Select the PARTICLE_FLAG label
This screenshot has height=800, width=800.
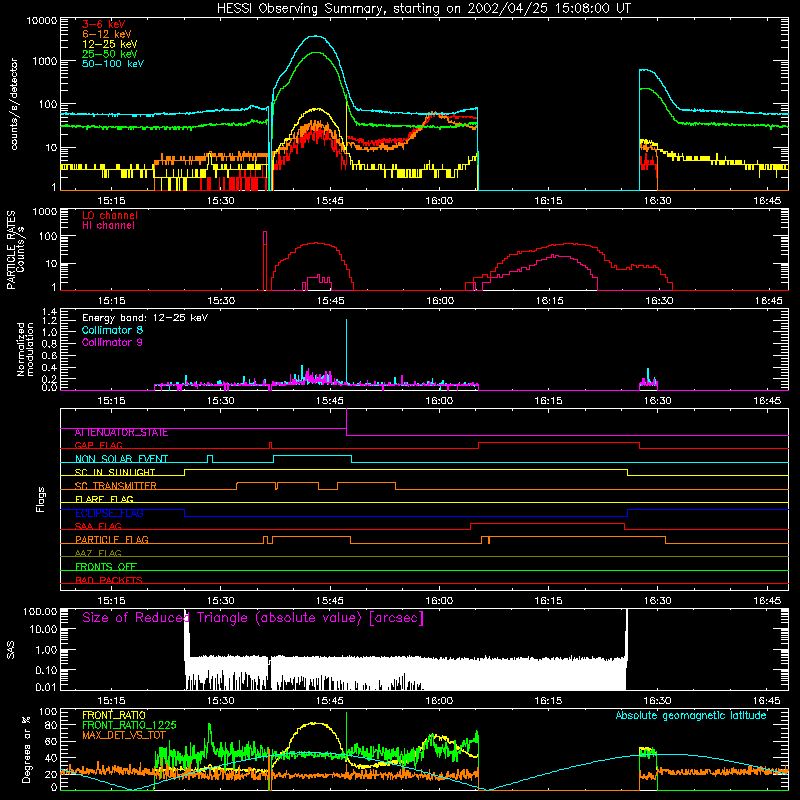(x=112, y=540)
